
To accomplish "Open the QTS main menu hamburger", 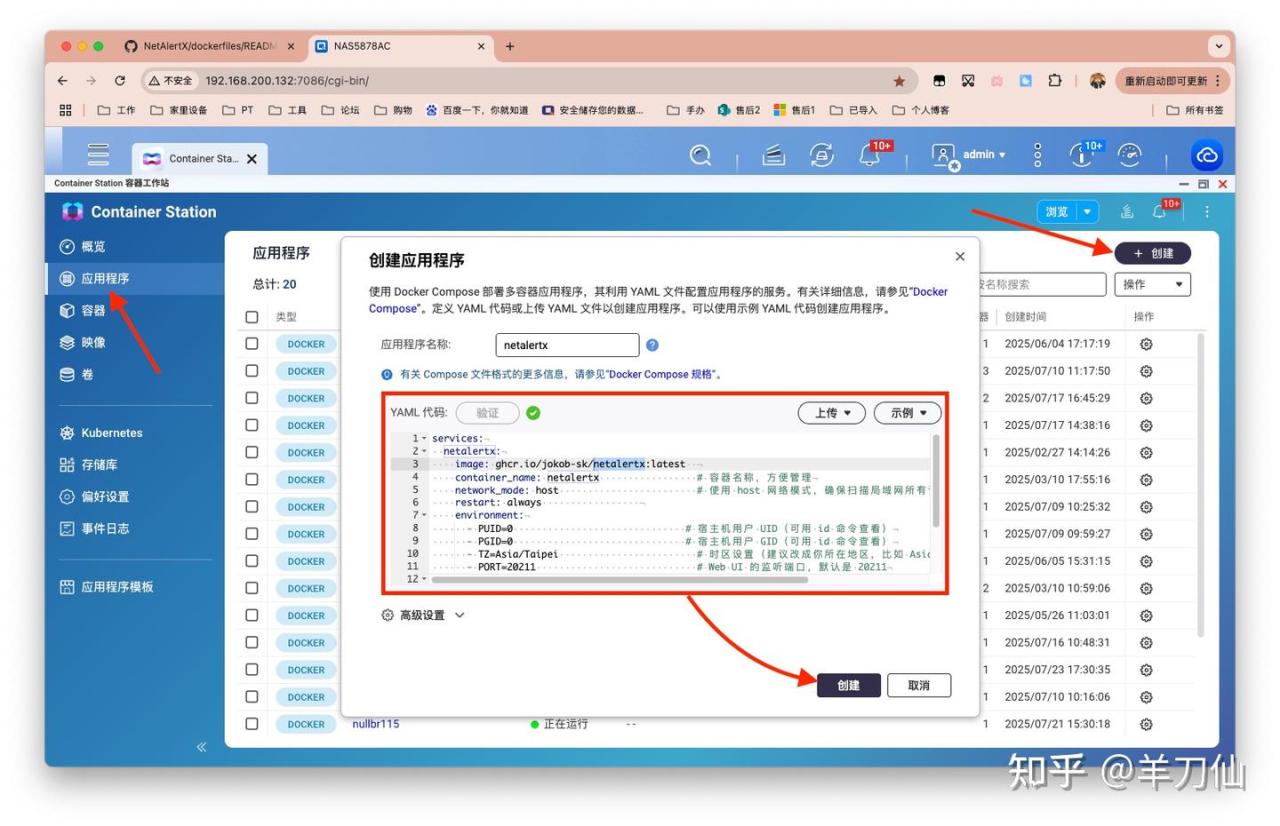I will pos(98,155).
